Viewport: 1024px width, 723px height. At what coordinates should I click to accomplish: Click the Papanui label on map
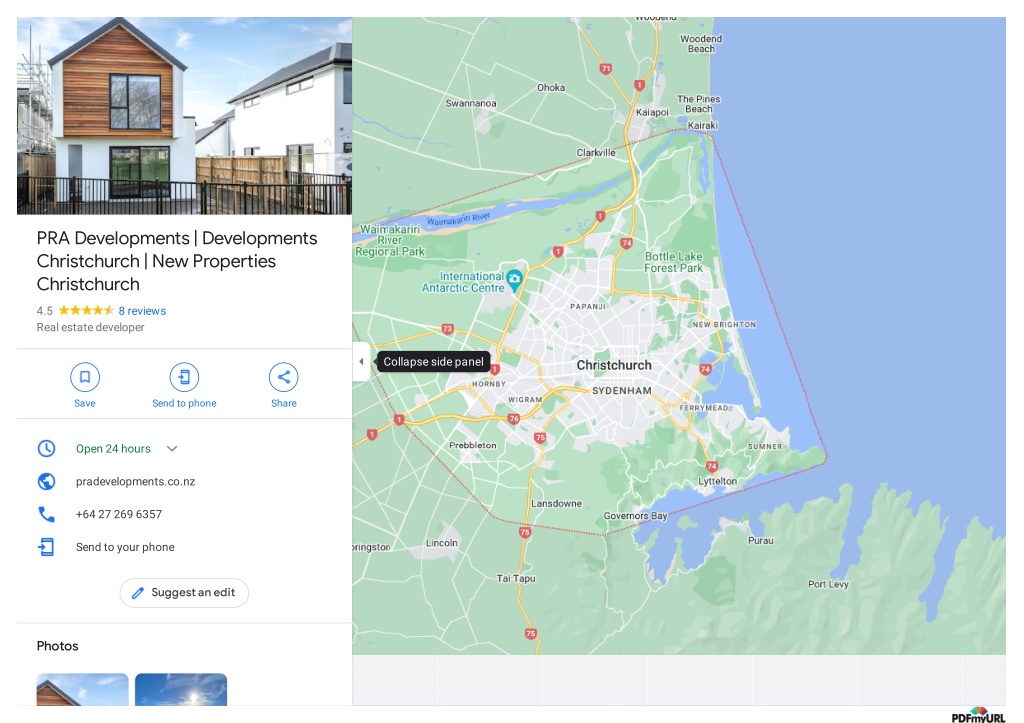[588, 306]
